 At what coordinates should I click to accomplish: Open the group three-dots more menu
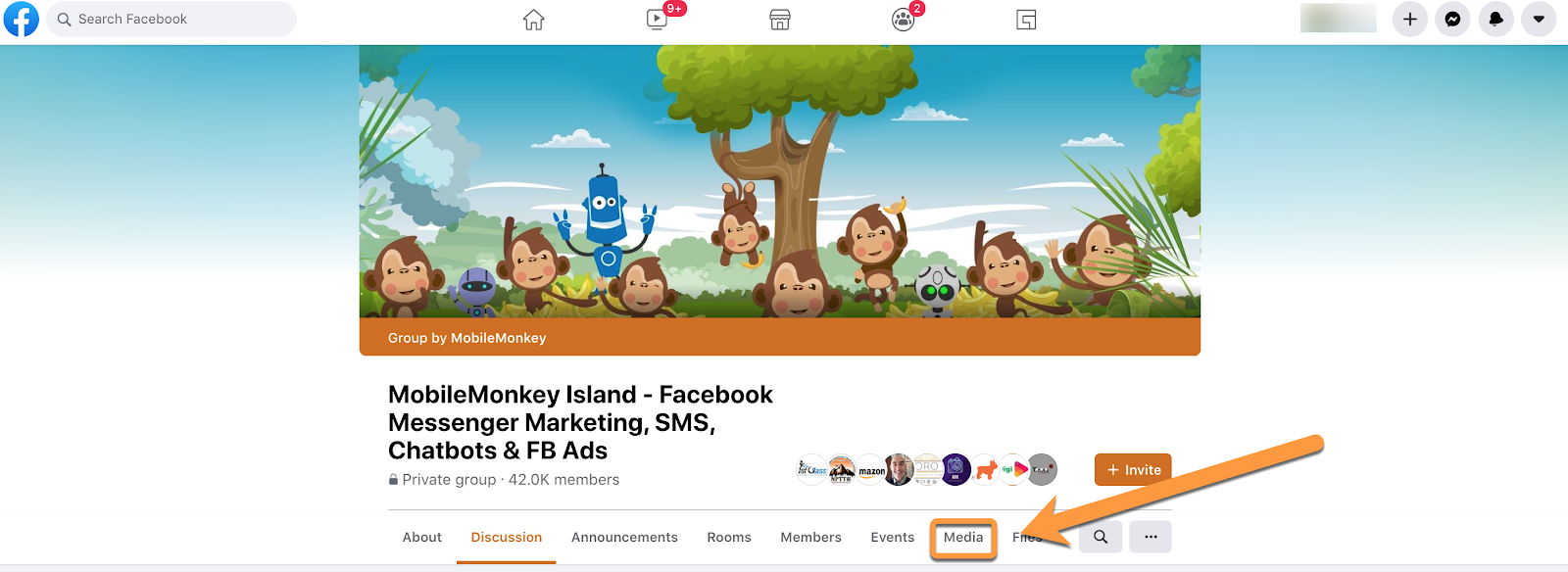[1151, 537]
